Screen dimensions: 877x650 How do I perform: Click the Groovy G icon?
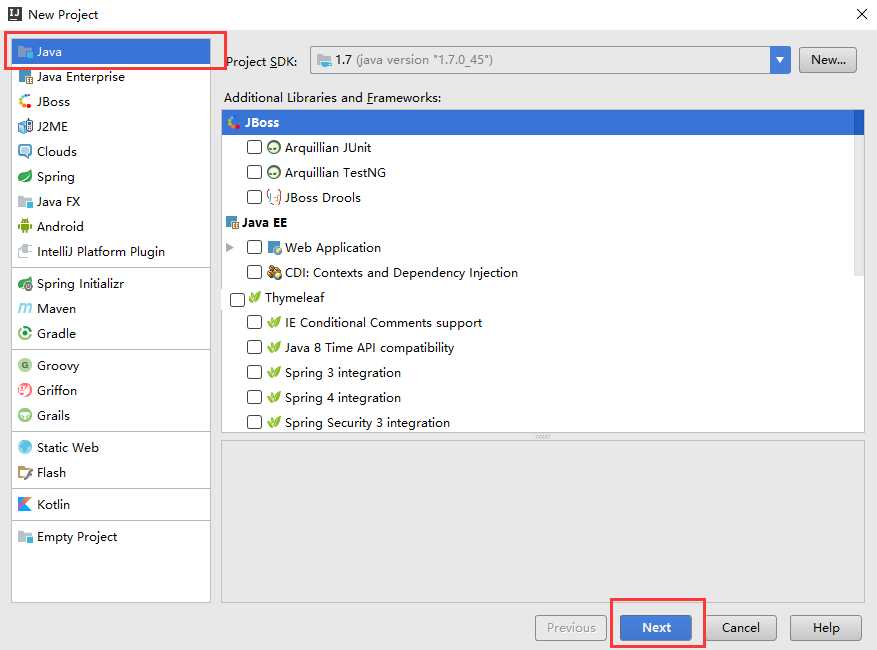[25, 365]
